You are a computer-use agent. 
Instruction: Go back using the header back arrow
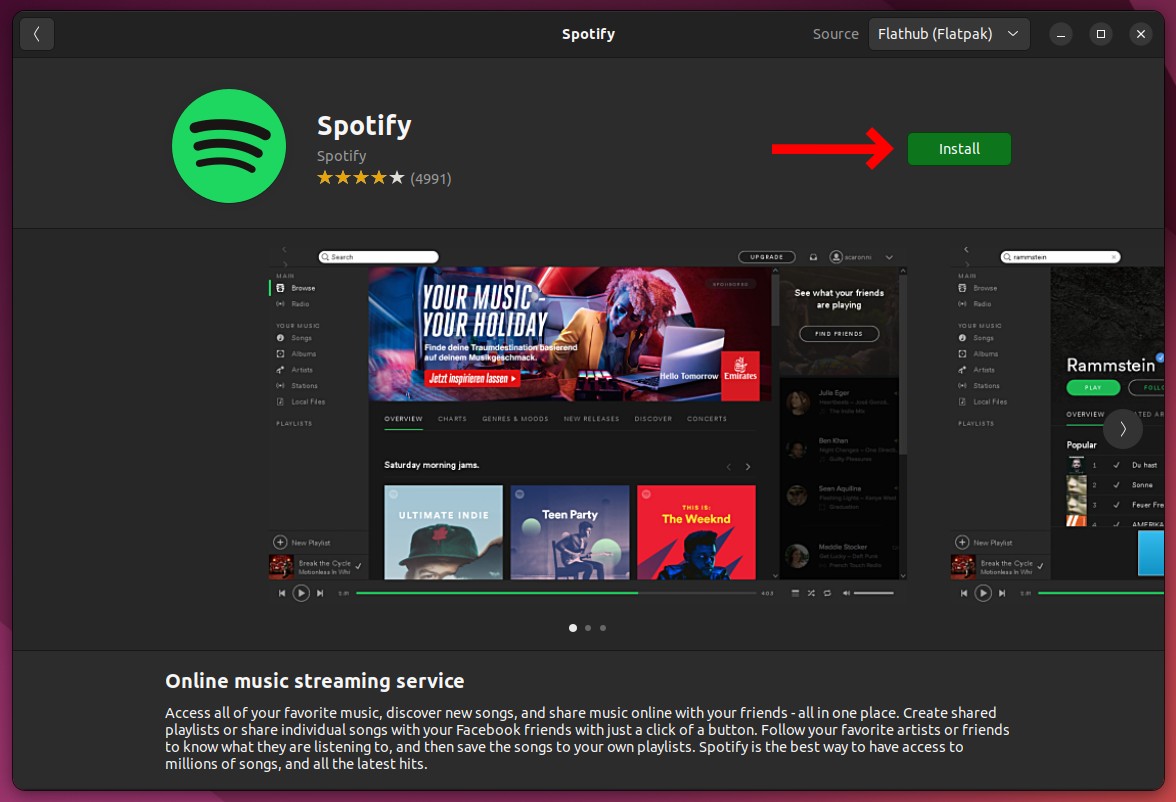tap(37, 34)
